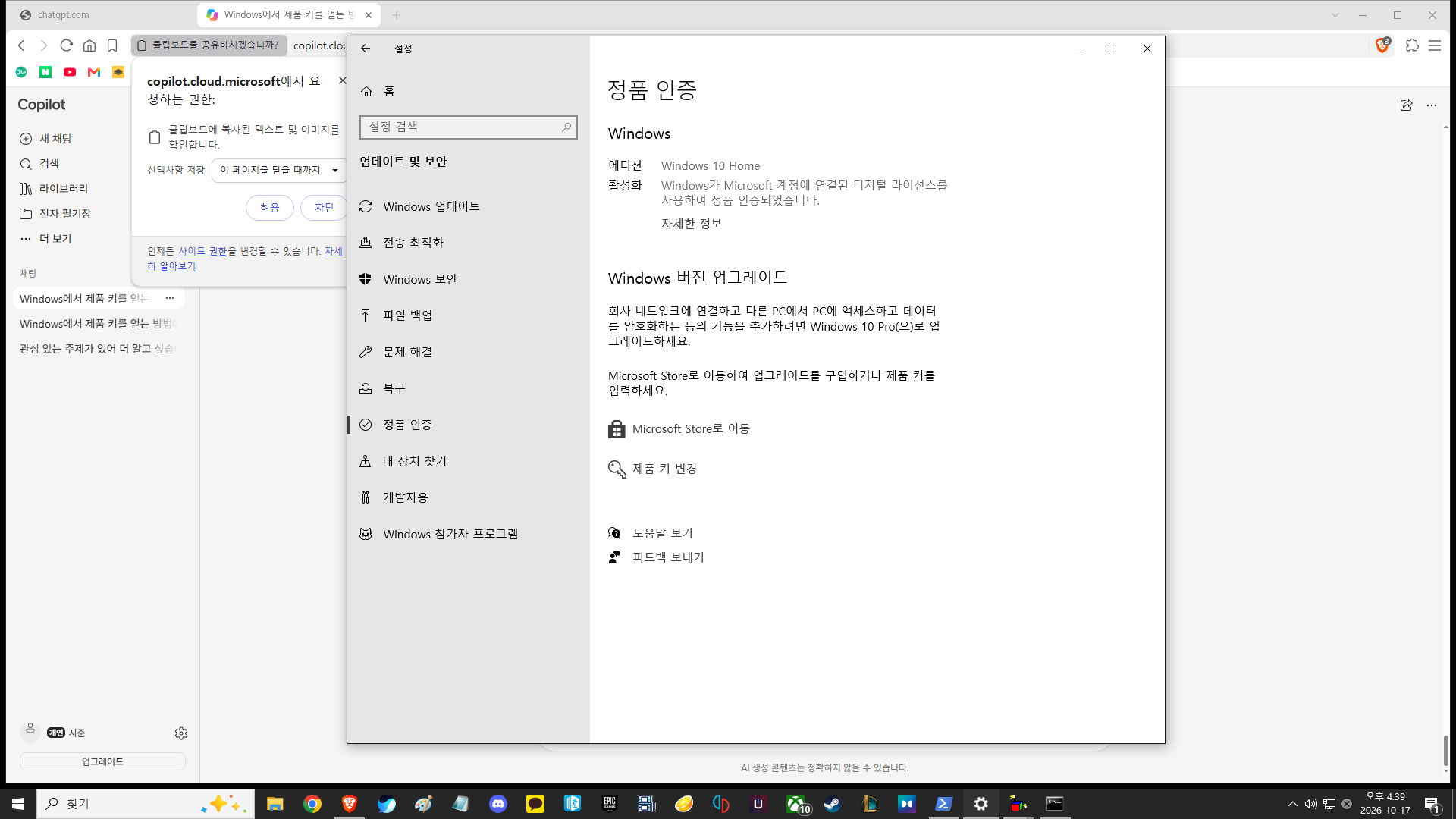The width and height of the screenshot is (1456, 819).
Task: Open Epic Games from the taskbar
Action: (610, 804)
